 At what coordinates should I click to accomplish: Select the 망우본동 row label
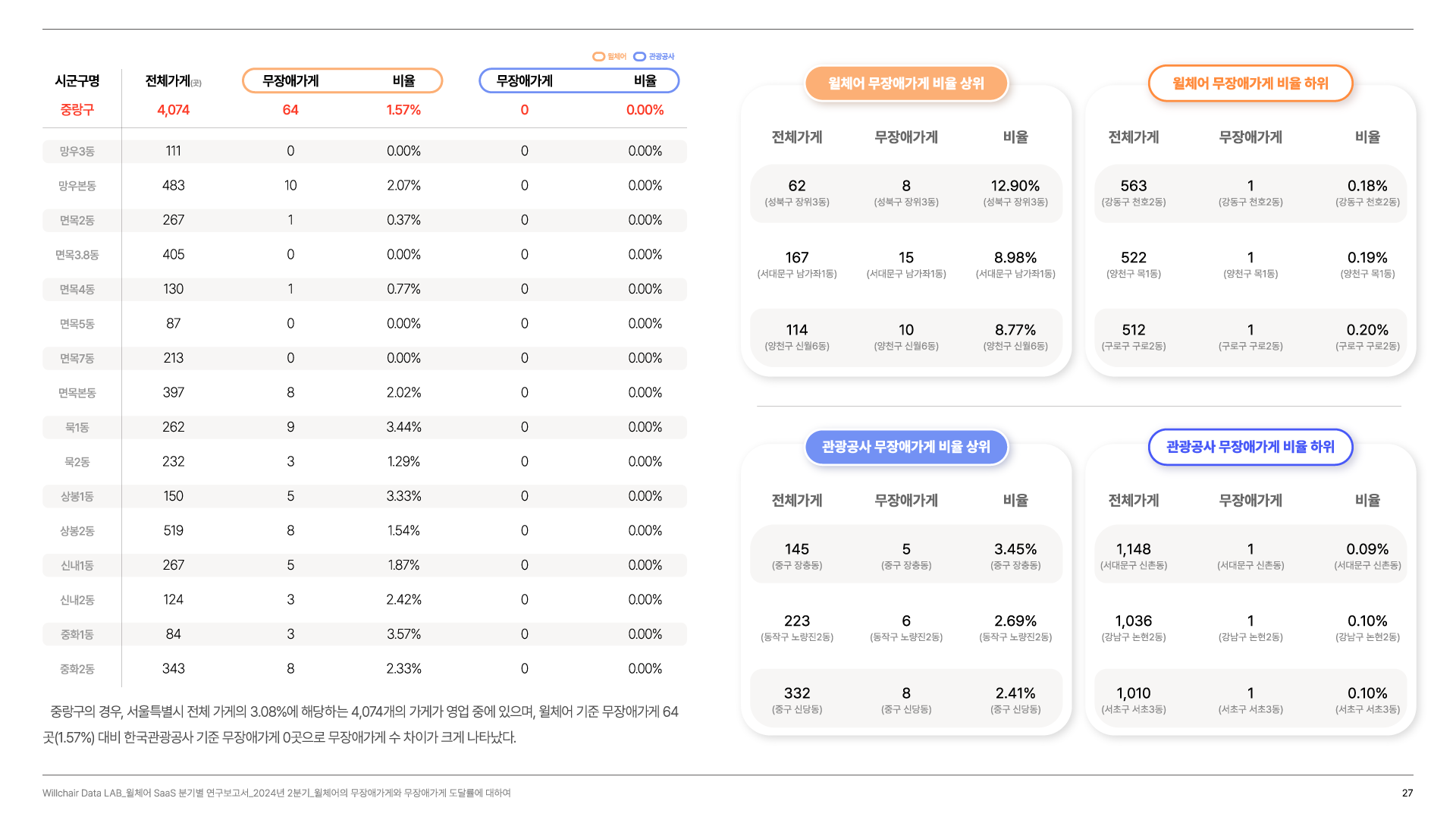coord(77,186)
